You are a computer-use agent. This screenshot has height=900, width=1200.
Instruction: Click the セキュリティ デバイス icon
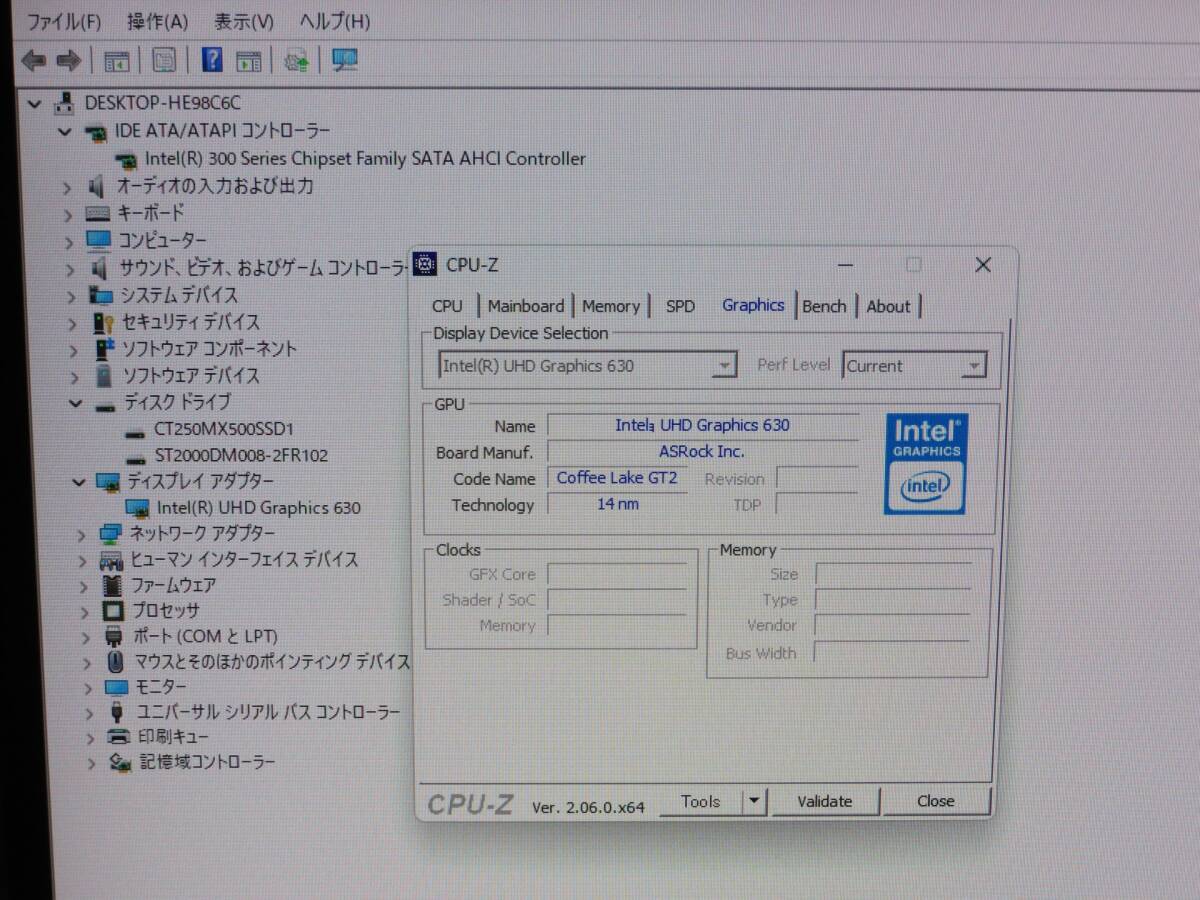[104, 322]
